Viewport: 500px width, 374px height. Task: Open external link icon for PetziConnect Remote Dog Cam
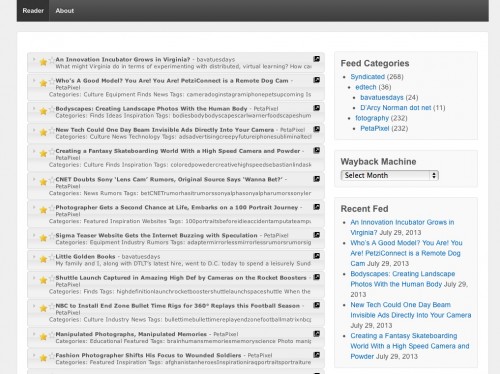[316, 80]
